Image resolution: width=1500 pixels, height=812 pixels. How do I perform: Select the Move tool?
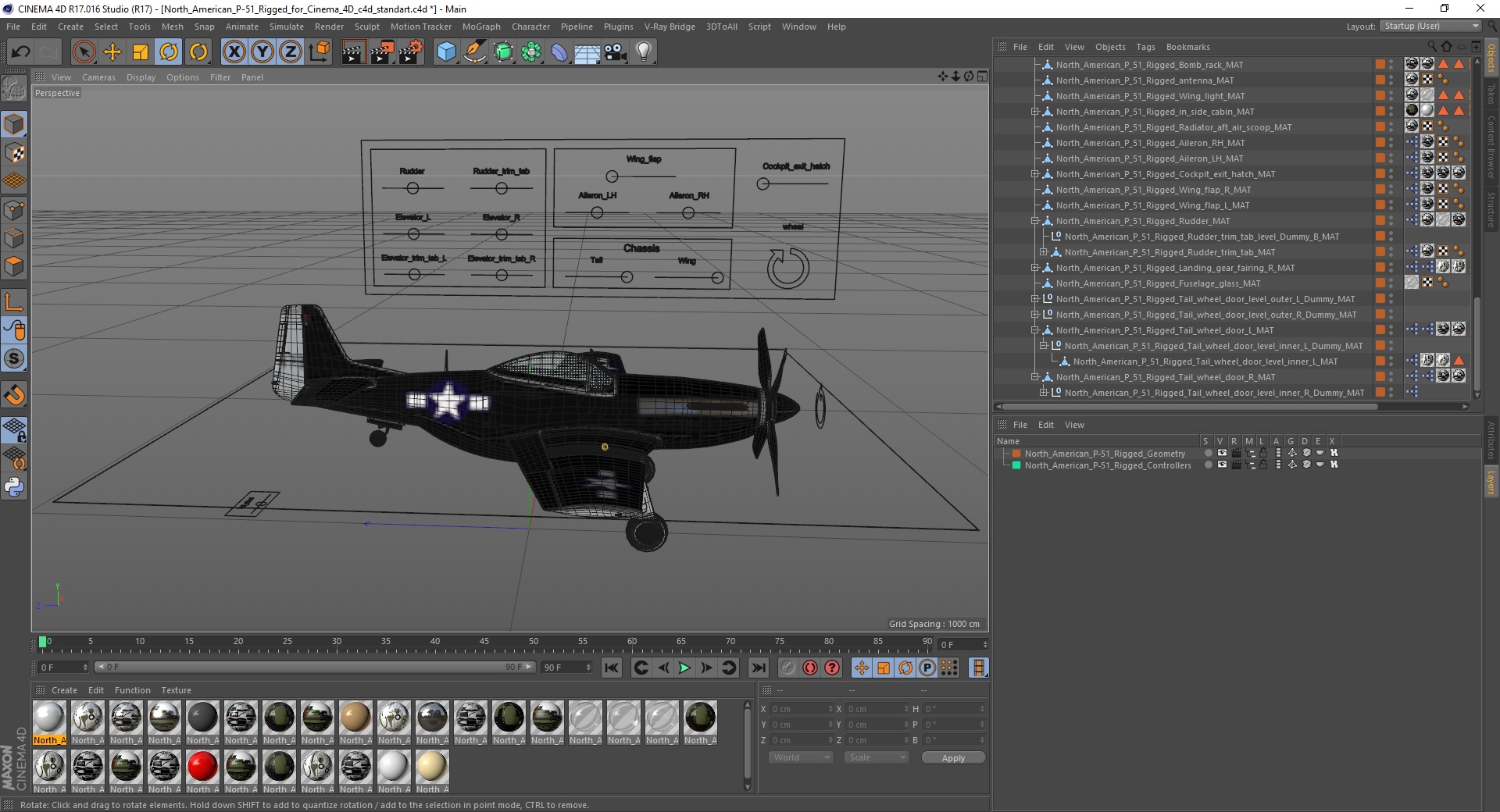[x=112, y=52]
